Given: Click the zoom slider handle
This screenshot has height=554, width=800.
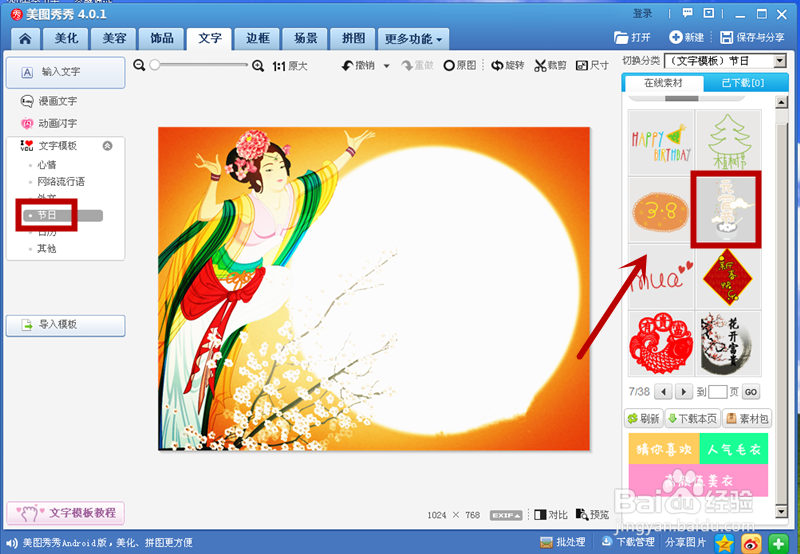Looking at the screenshot, I should [x=155, y=65].
